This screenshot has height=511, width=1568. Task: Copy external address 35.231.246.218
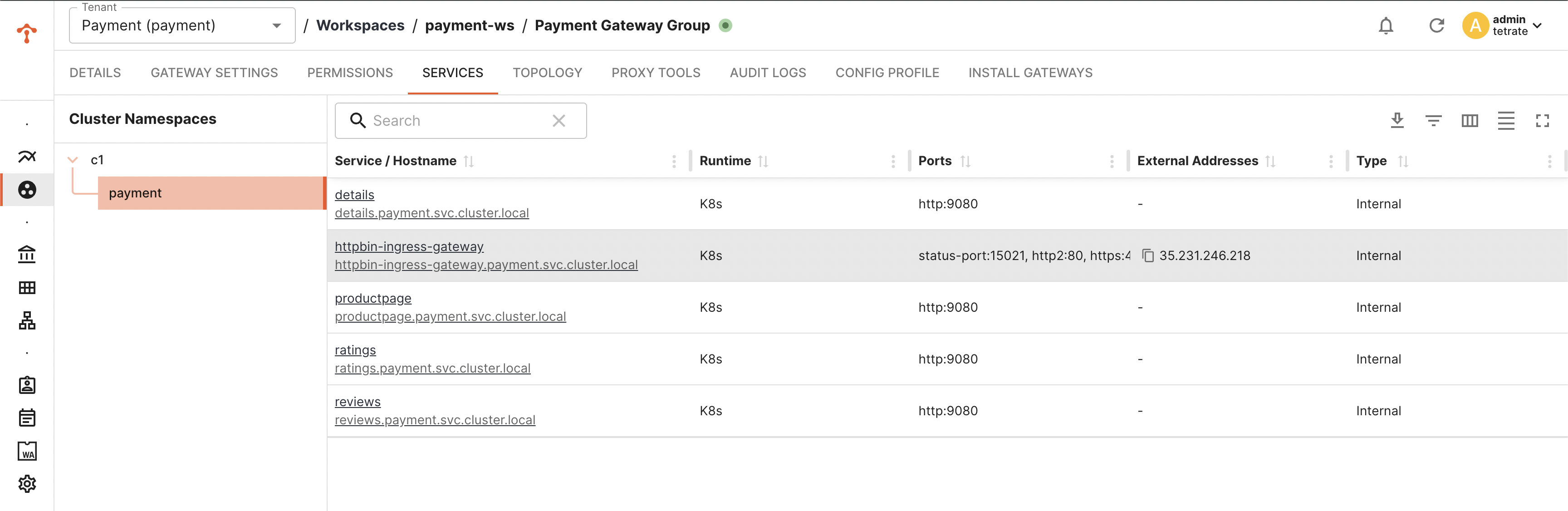click(1147, 256)
